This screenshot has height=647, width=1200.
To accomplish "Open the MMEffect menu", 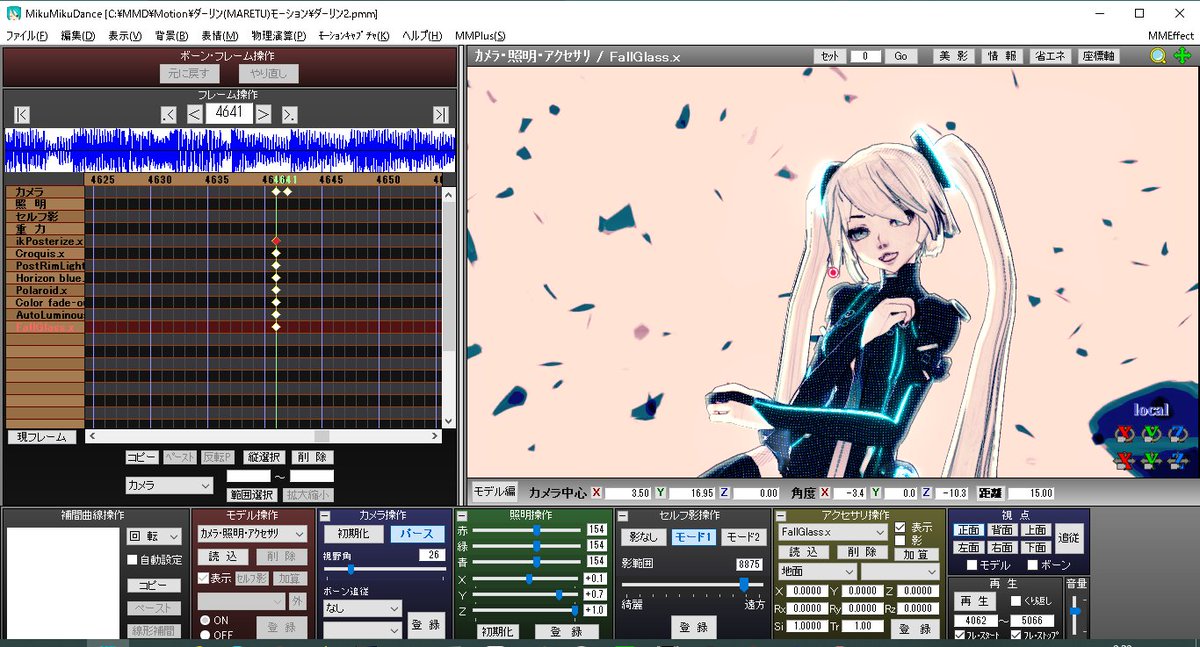I will (x=1171, y=36).
